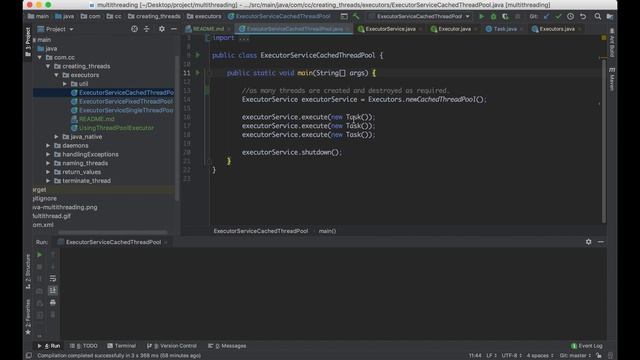Expand the return_values folder
This screenshot has height=360, width=640.
[x=48, y=172]
